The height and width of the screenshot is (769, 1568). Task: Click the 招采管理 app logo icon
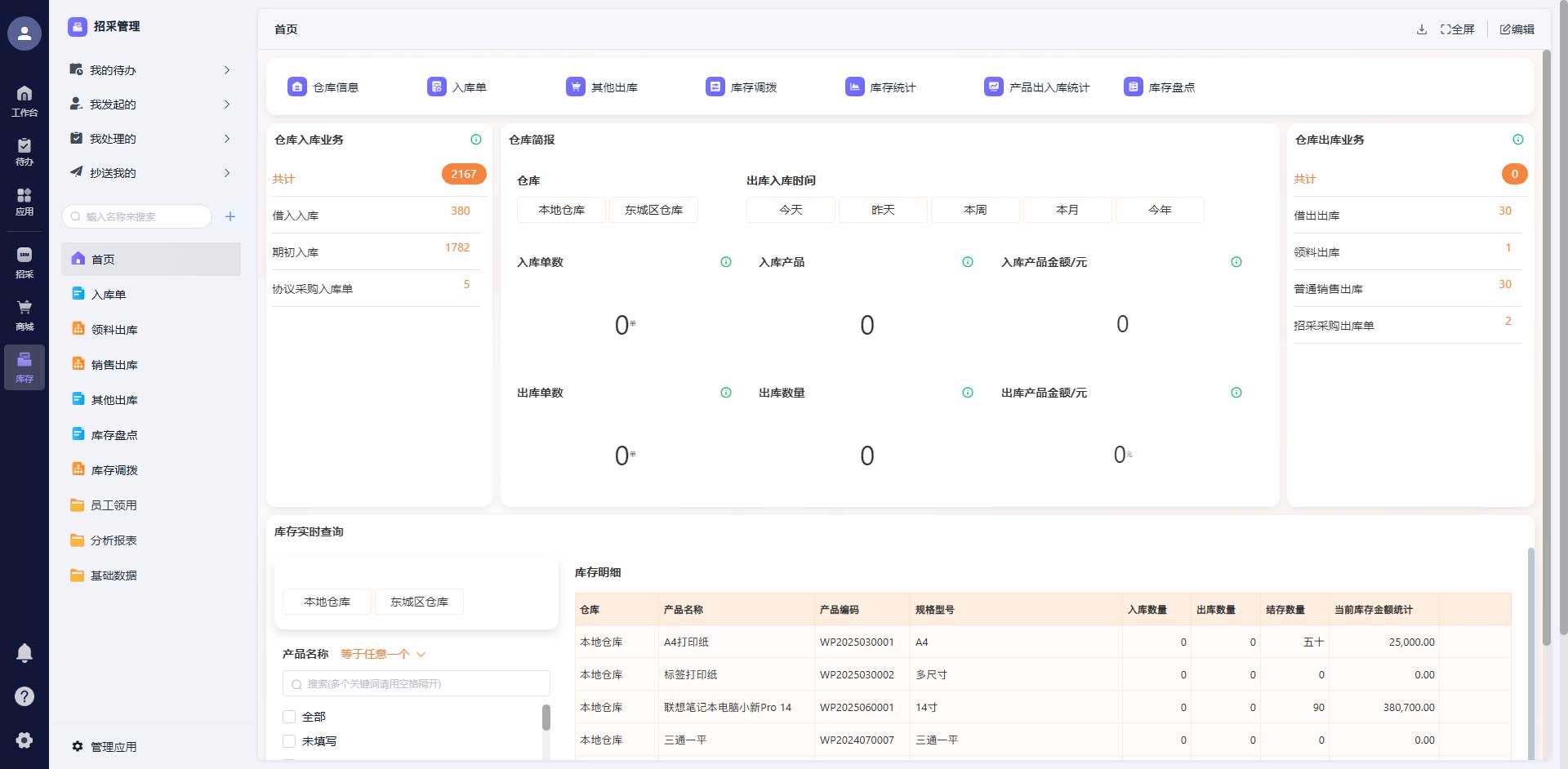(x=78, y=27)
